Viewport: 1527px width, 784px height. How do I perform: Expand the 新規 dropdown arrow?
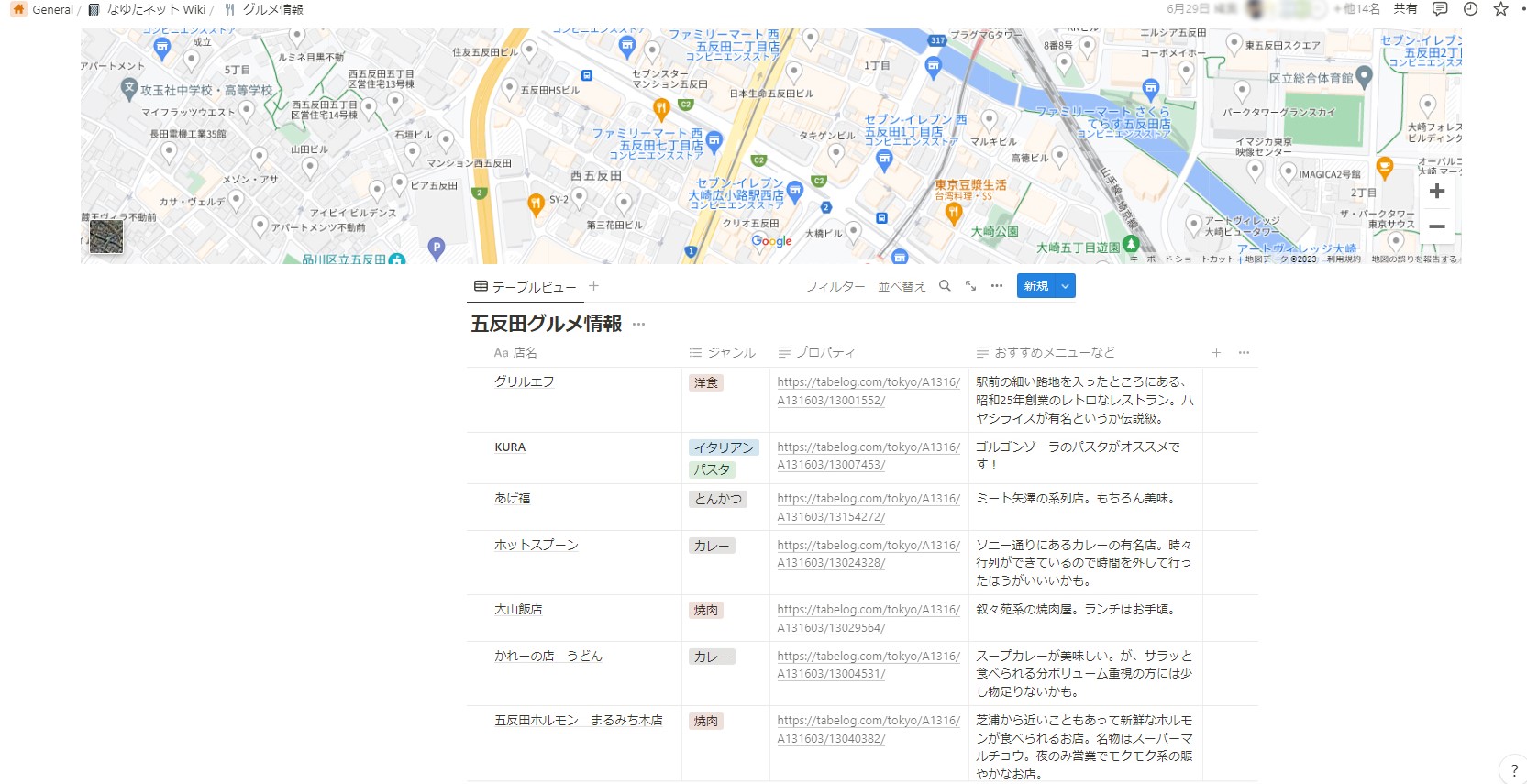pyautogui.click(x=1066, y=286)
